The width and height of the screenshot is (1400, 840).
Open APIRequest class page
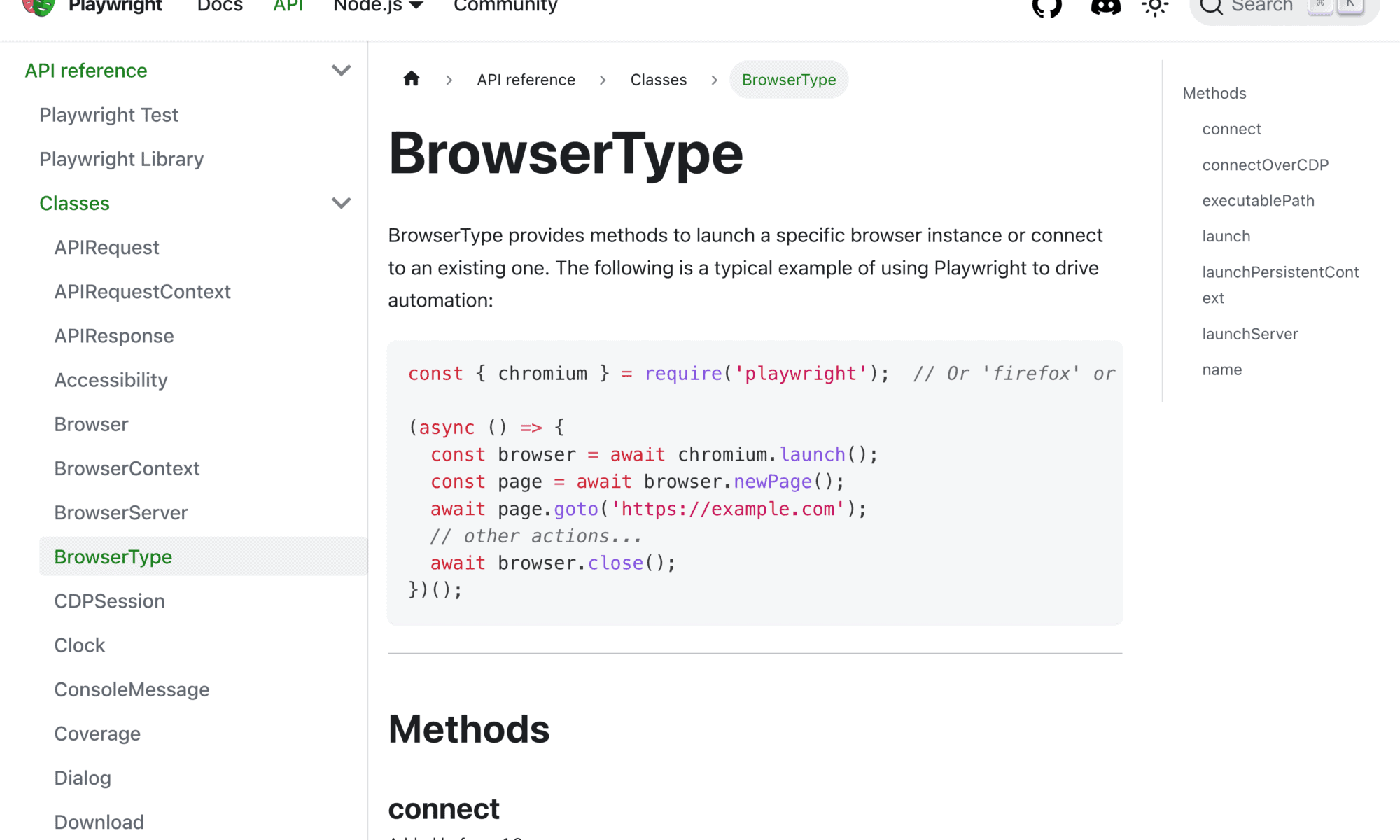coord(106,247)
